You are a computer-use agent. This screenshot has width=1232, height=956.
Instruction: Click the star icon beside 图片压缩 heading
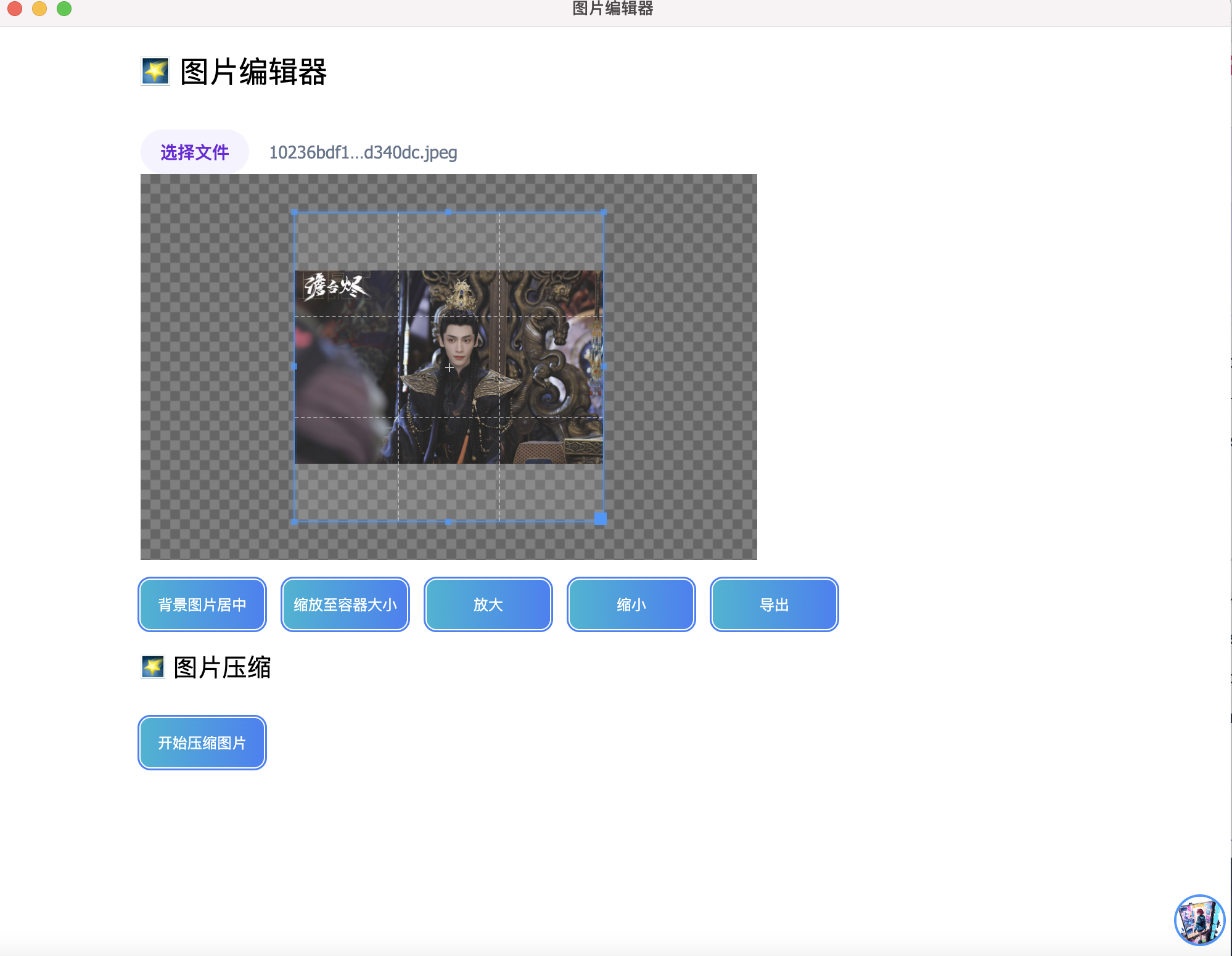153,667
